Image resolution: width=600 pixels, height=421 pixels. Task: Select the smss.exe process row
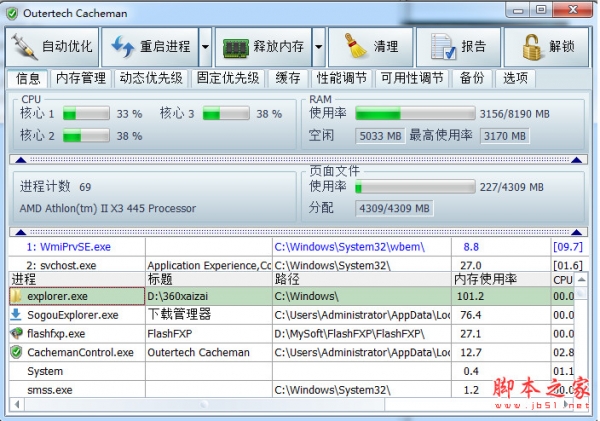click(x=291, y=390)
